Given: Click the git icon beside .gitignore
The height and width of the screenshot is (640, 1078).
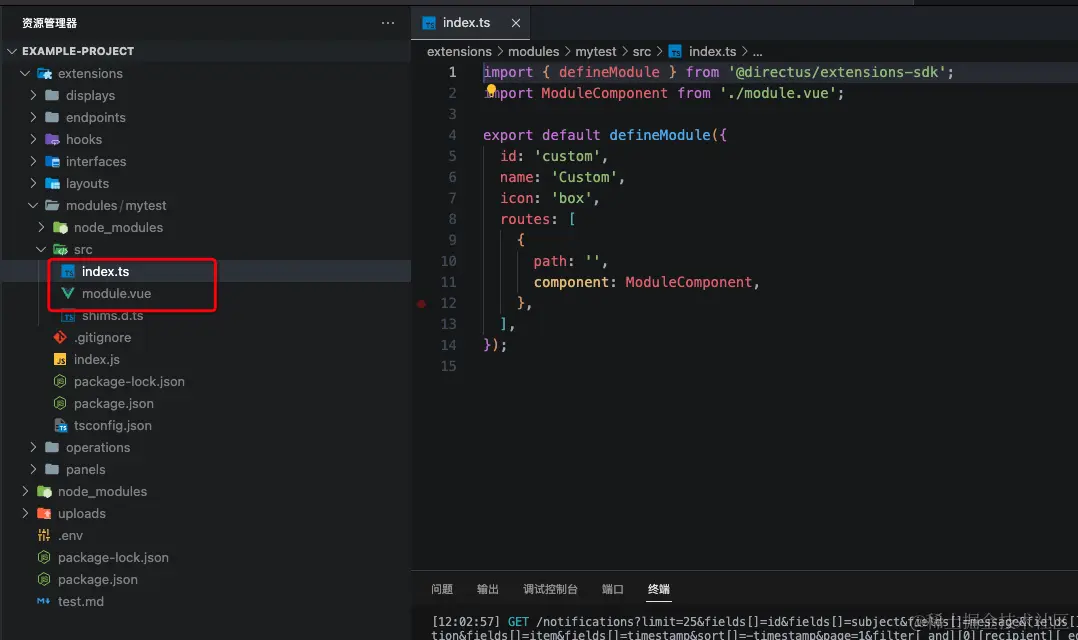Looking at the screenshot, I should point(60,338).
